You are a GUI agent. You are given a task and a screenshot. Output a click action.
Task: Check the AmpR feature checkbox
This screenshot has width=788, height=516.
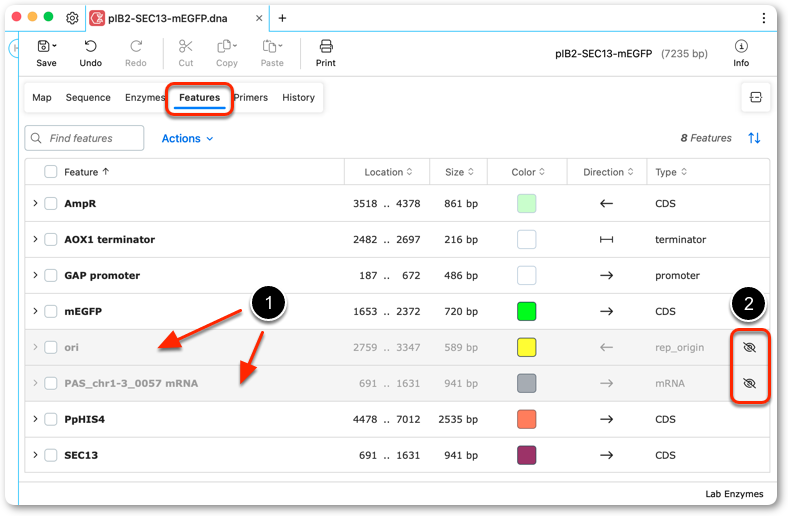[x=51, y=203]
